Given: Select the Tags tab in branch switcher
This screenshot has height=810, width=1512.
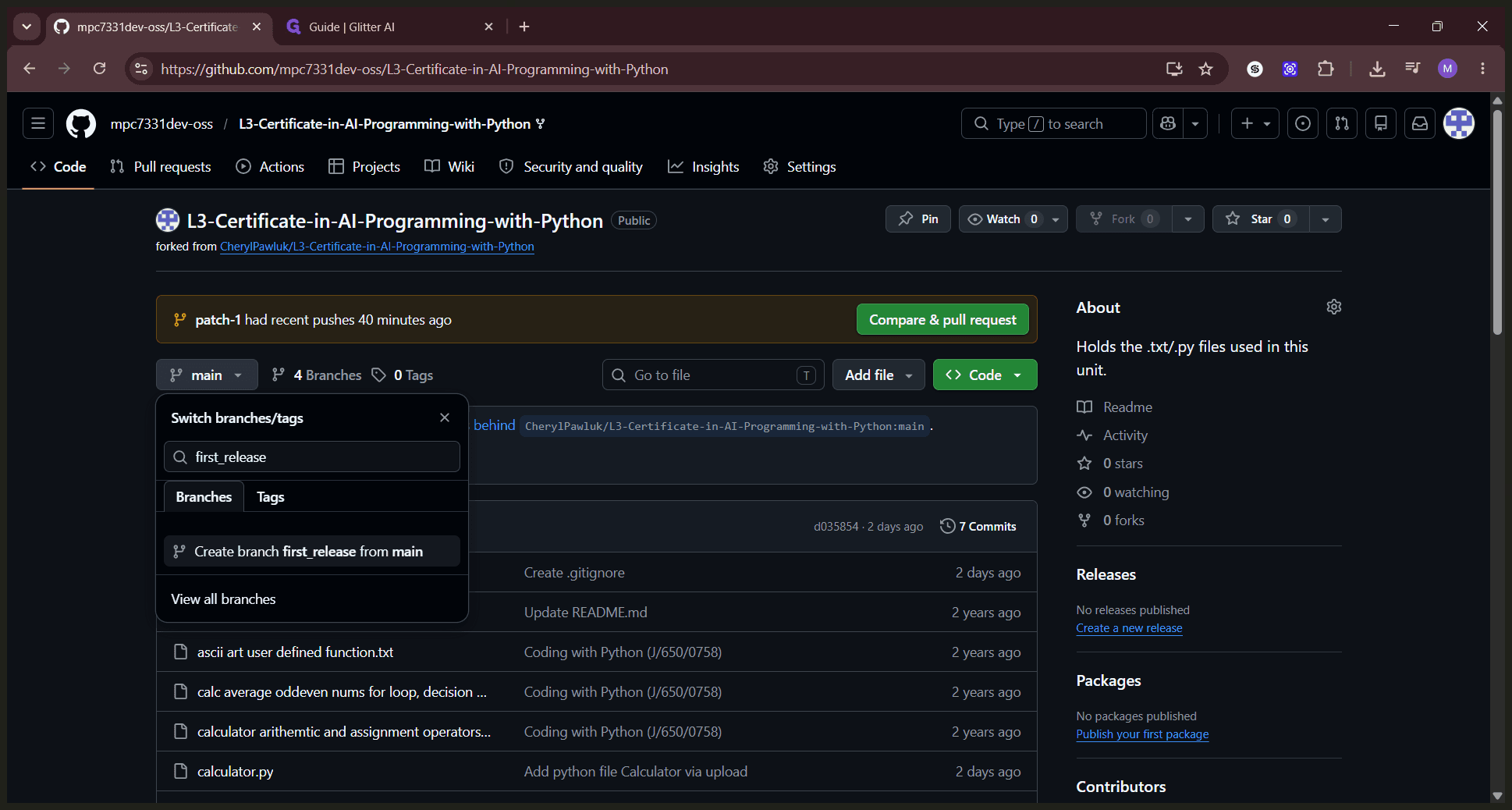Looking at the screenshot, I should (x=271, y=497).
